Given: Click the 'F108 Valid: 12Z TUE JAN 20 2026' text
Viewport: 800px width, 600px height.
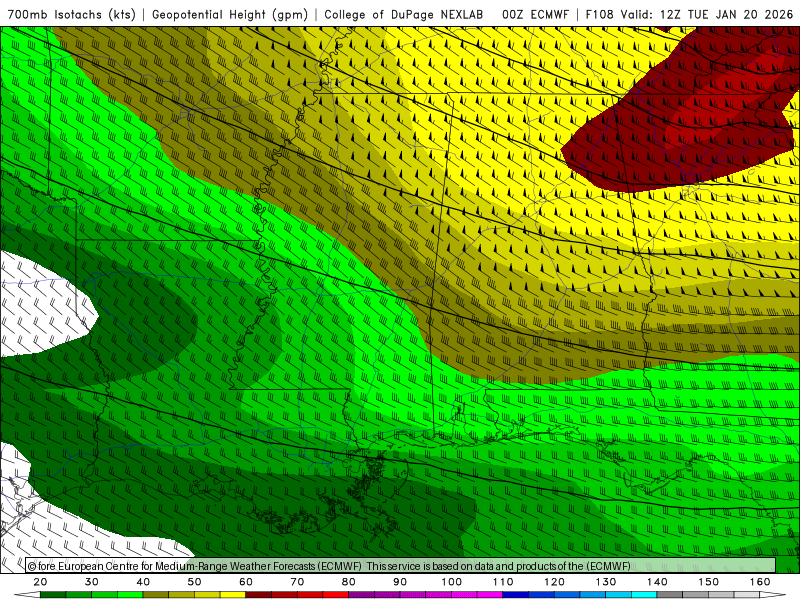Looking at the screenshot, I should [x=689, y=14].
